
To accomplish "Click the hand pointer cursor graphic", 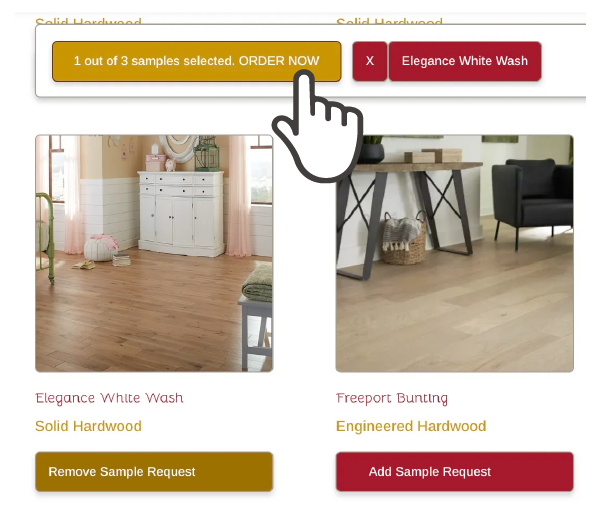I will click(x=319, y=127).
